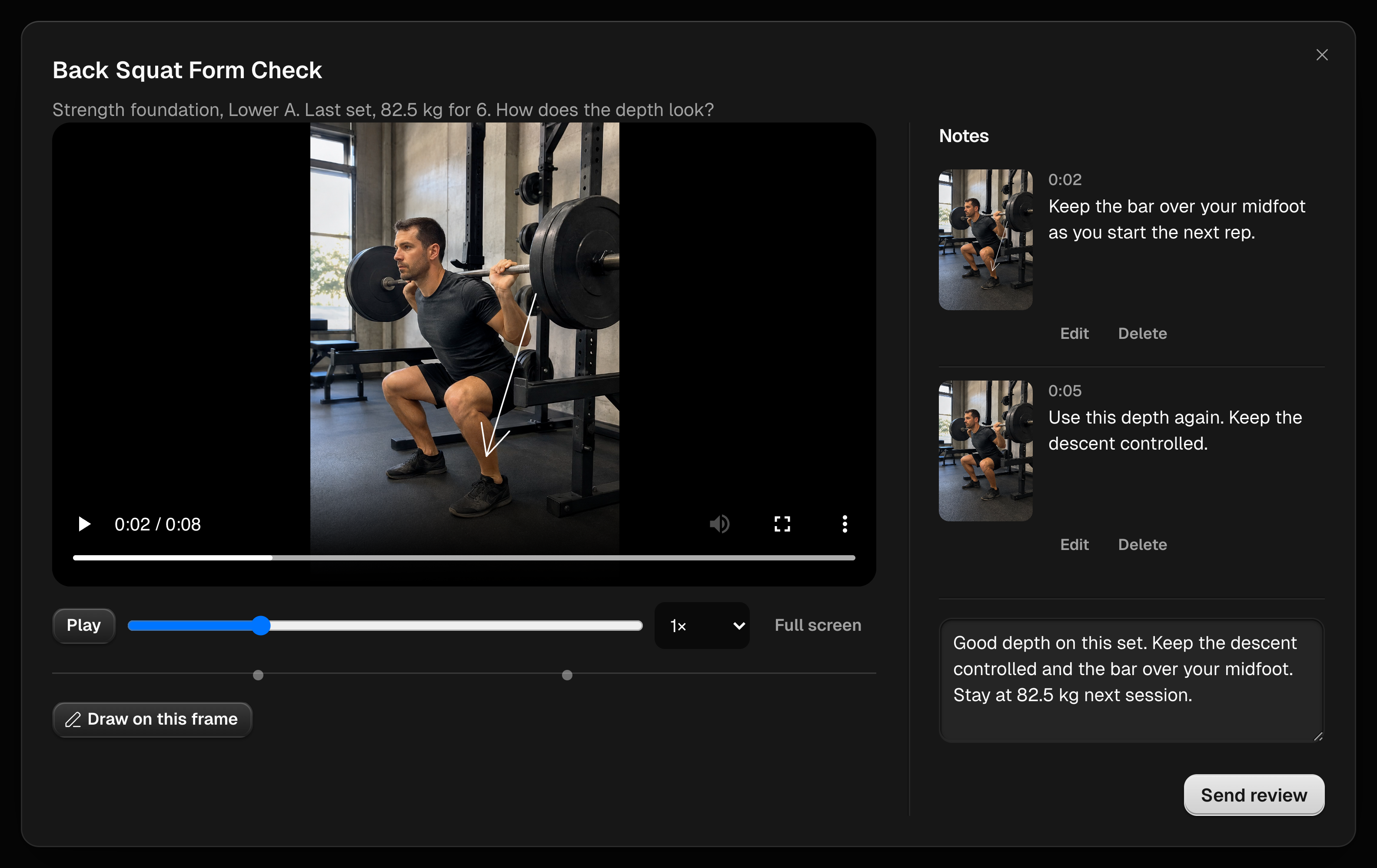Mute the video with the speaker icon
The height and width of the screenshot is (868, 1377).
(x=719, y=524)
